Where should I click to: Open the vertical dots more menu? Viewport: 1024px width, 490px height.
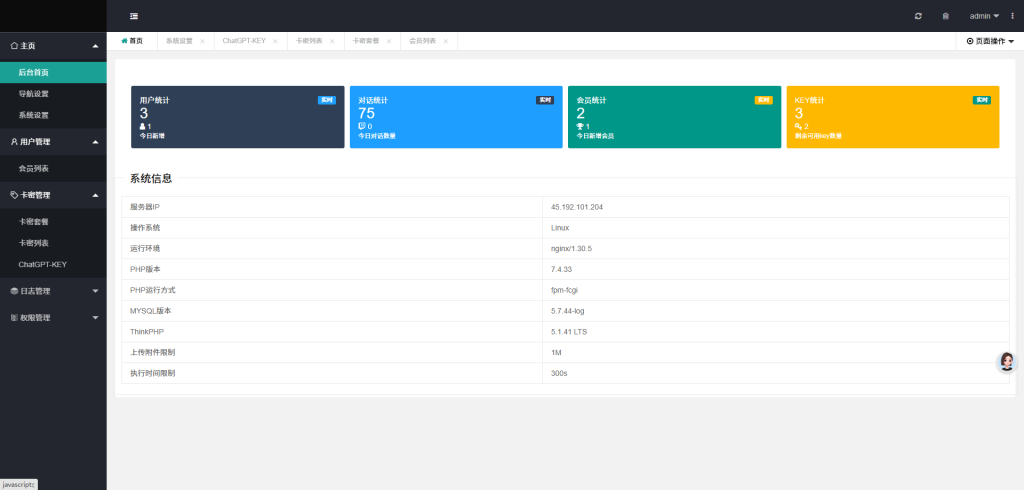pos(1013,16)
